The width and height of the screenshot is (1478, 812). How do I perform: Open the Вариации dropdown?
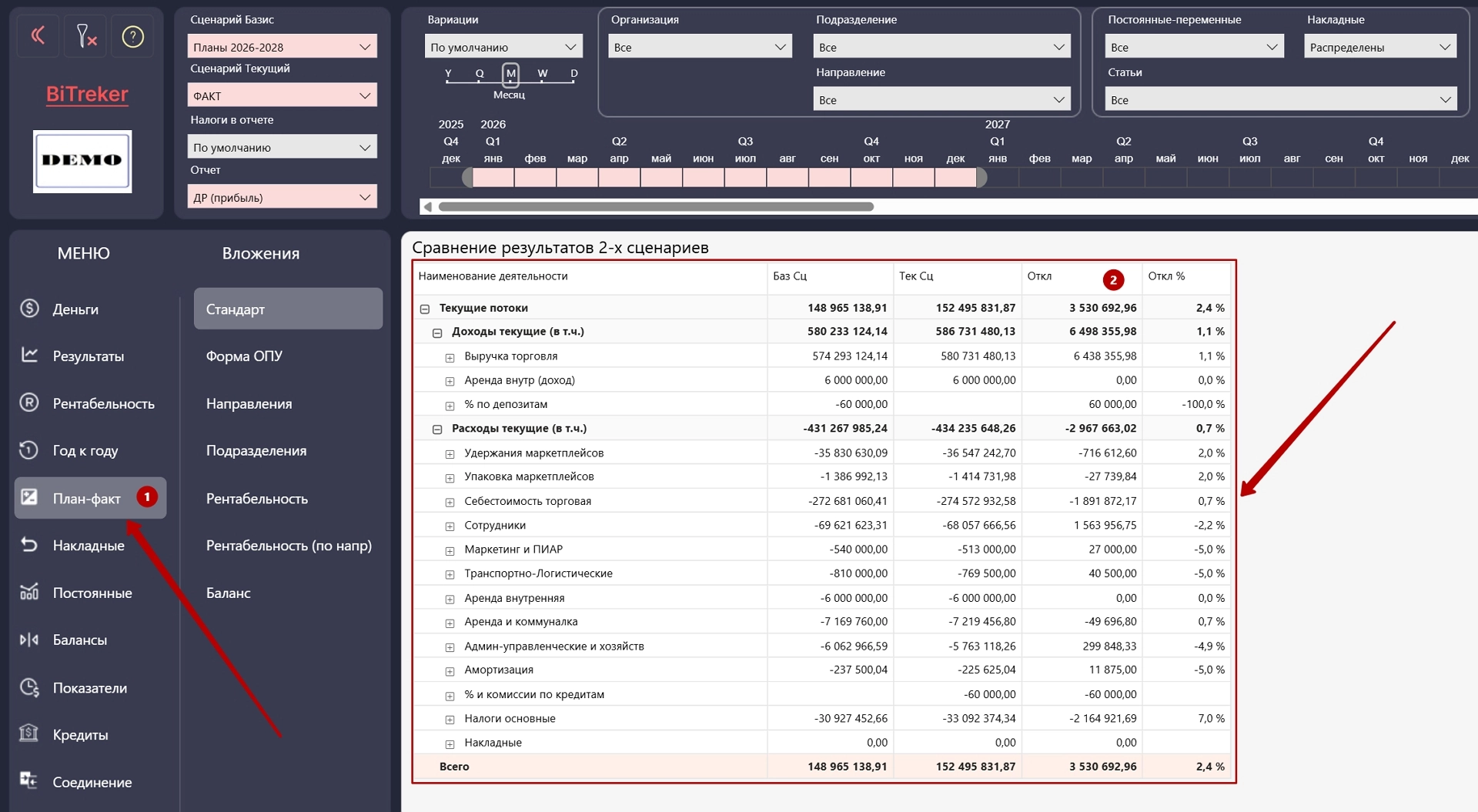pos(503,47)
